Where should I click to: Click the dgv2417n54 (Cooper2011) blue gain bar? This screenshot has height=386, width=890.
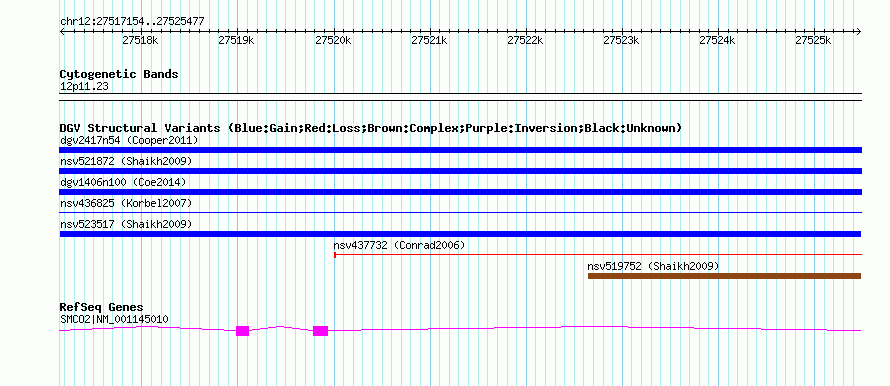(x=460, y=150)
